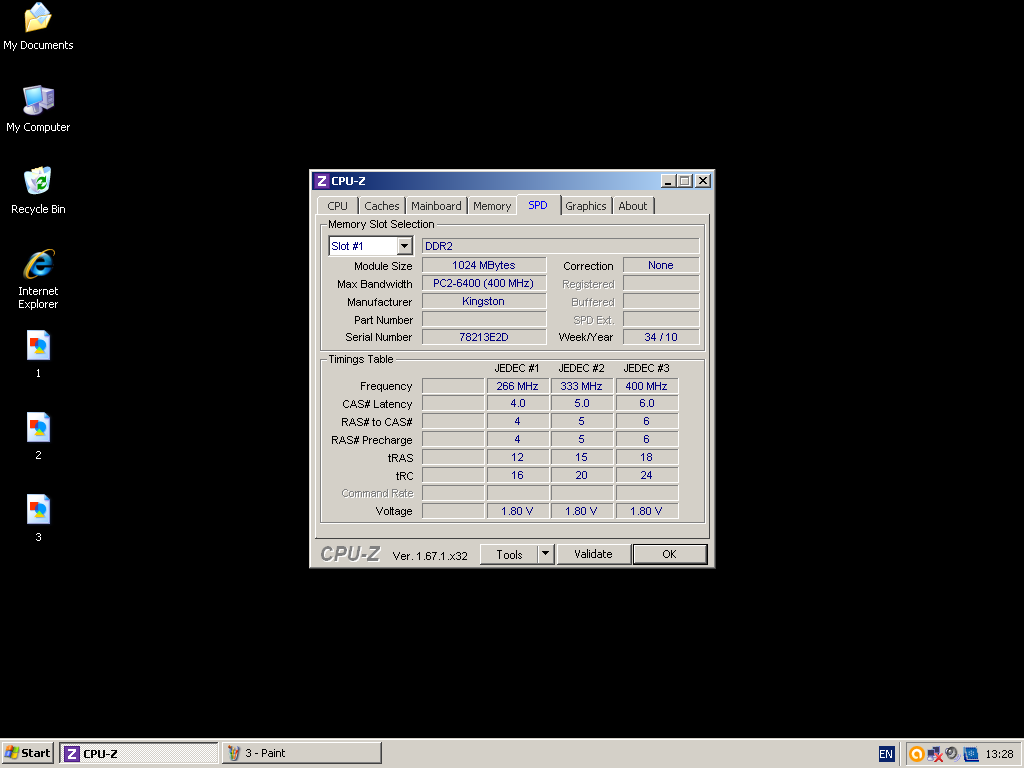This screenshot has width=1024, height=768.
Task: Expand the Slot #1 dropdown arrow
Action: click(x=405, y=246)
